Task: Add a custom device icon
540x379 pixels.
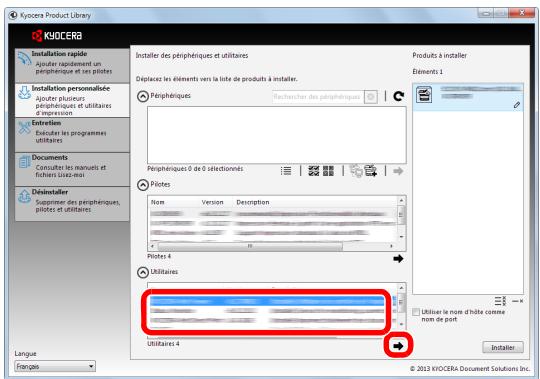Action: click(x=371, y=171)
